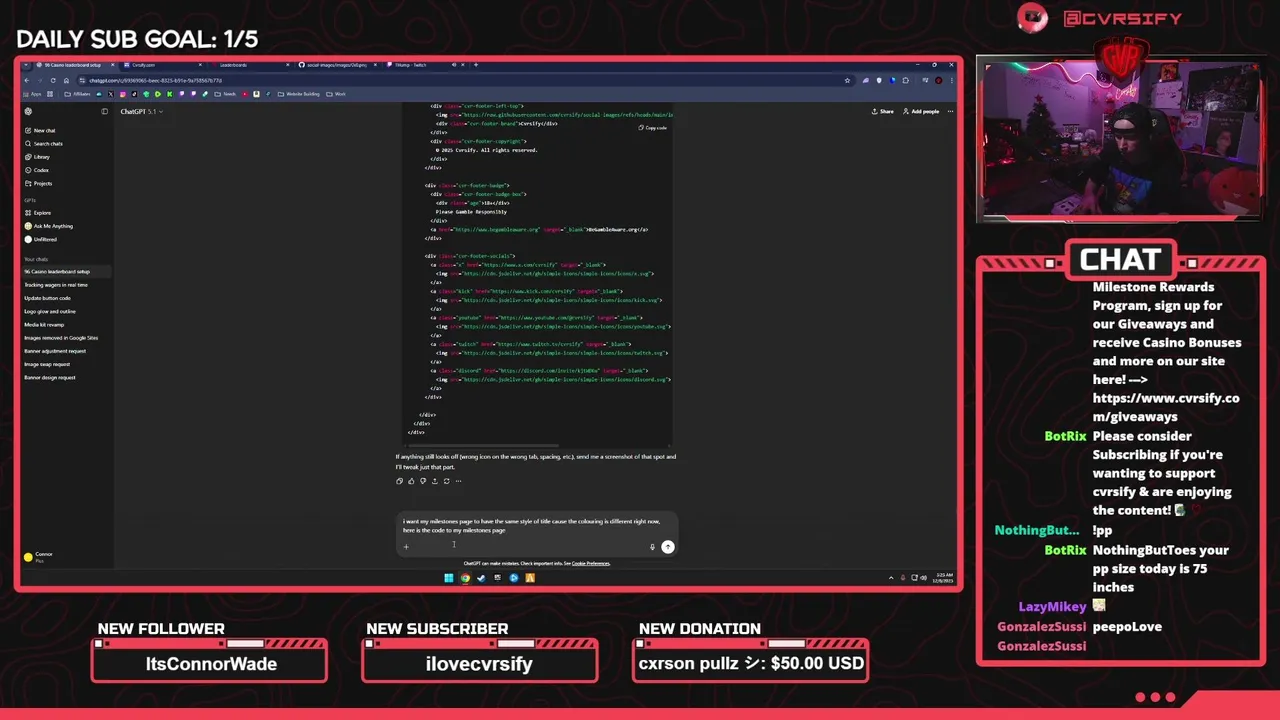Image resolution: width=1280 pixels, height=720 pixels.
Task: Click Share in ChatGPT header
Action: click(x=882, y=111)
